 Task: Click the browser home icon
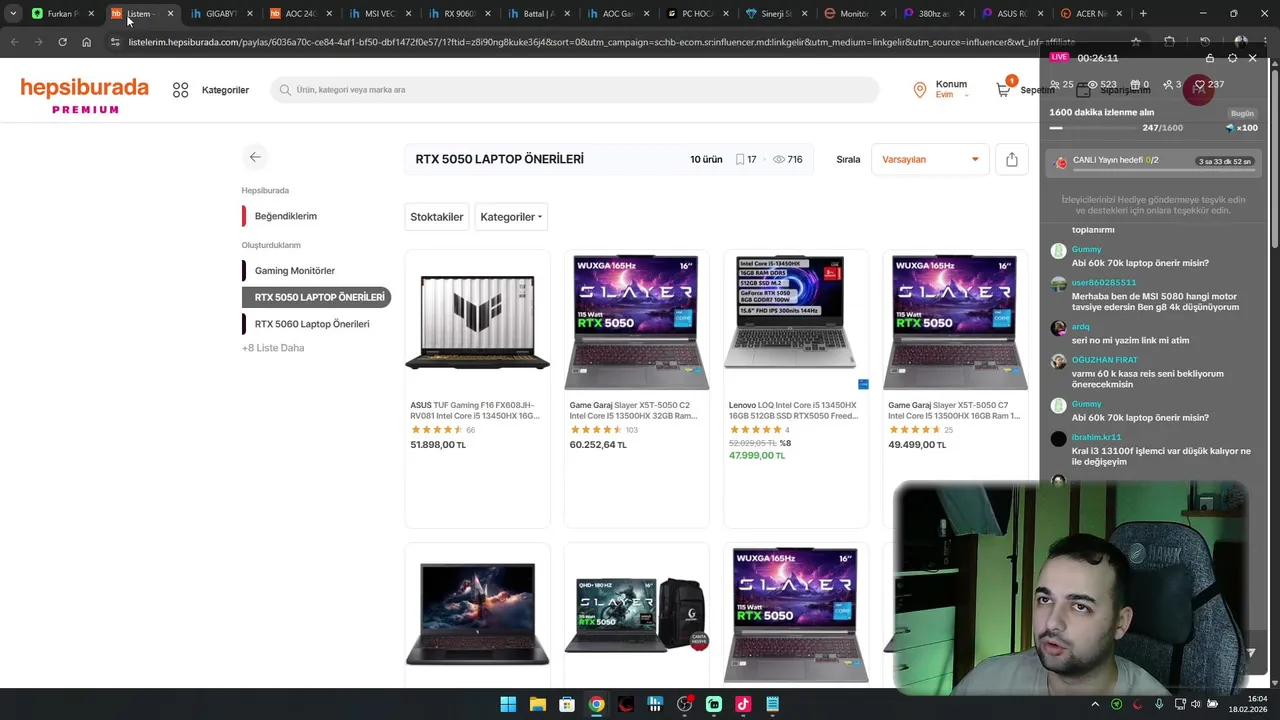point(86,42)
